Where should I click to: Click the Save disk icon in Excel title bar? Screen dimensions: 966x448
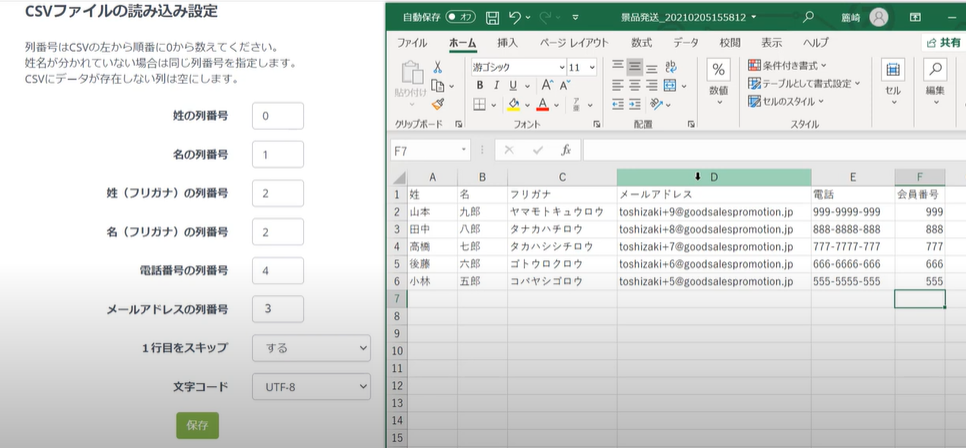(x=492, y=17)
